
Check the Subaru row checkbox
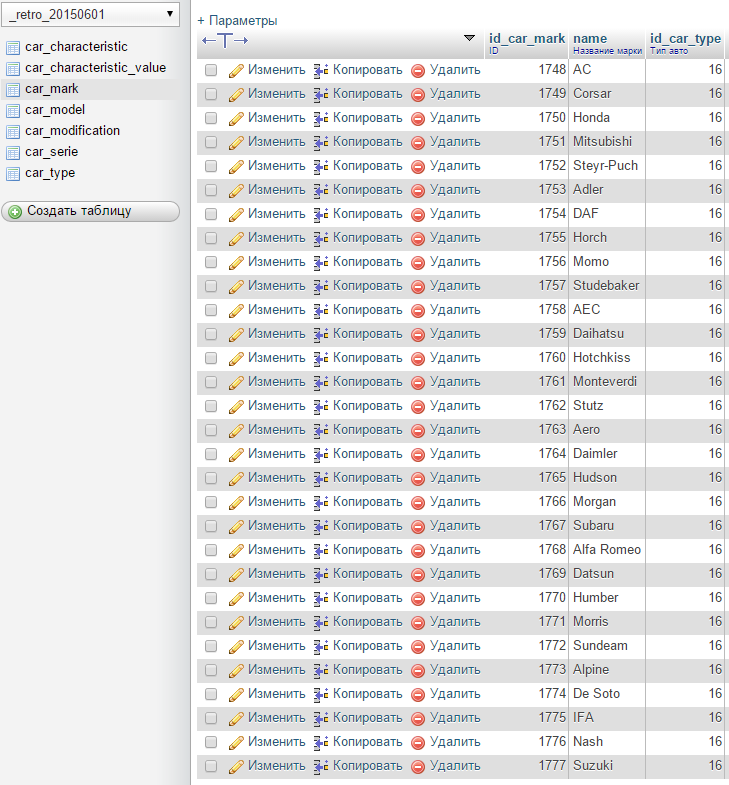pos(211,526)
